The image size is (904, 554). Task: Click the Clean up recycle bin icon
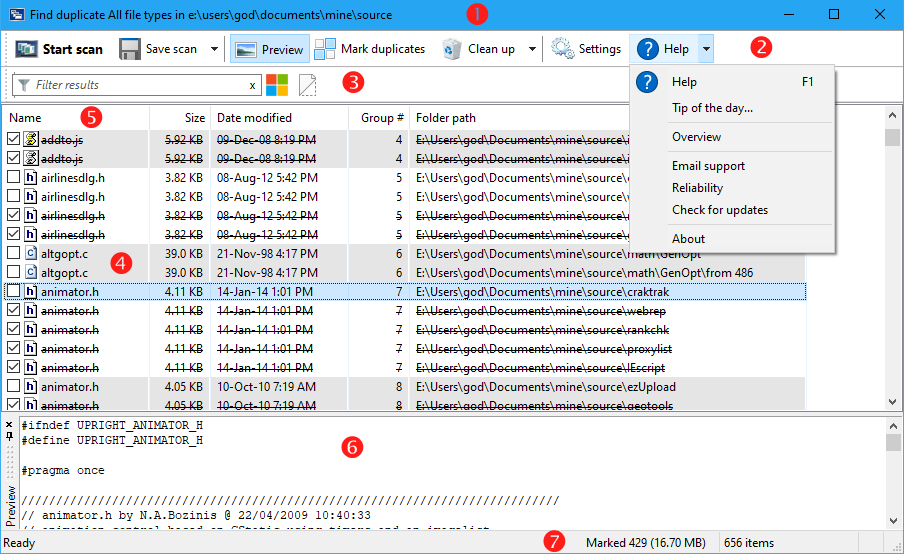[452, 49]
